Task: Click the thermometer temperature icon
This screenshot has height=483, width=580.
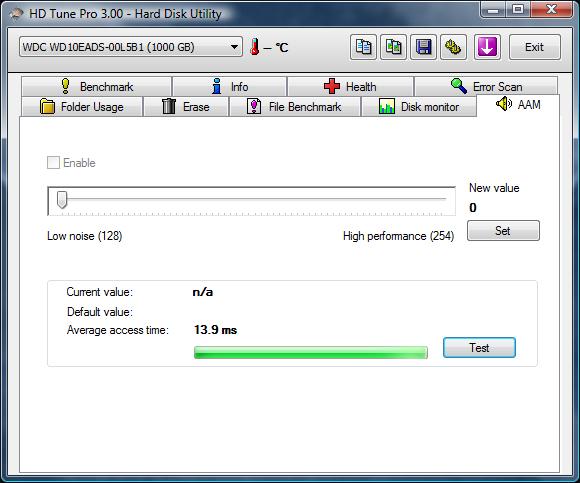Action: [254, 47]
